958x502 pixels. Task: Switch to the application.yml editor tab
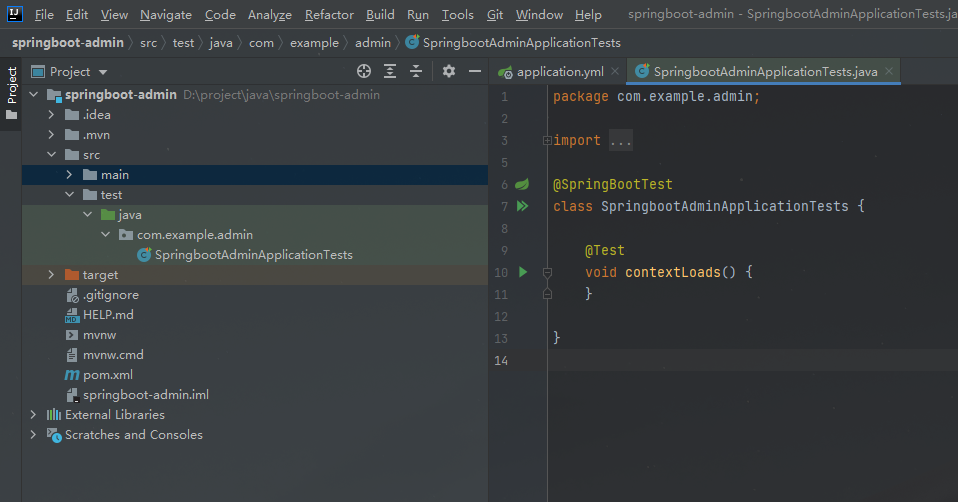pos(559,72)
